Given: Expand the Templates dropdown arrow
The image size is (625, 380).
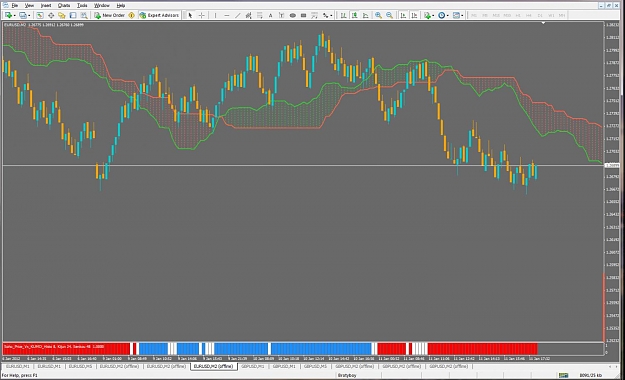Looking at the screenshot, I should click(462, 16).
